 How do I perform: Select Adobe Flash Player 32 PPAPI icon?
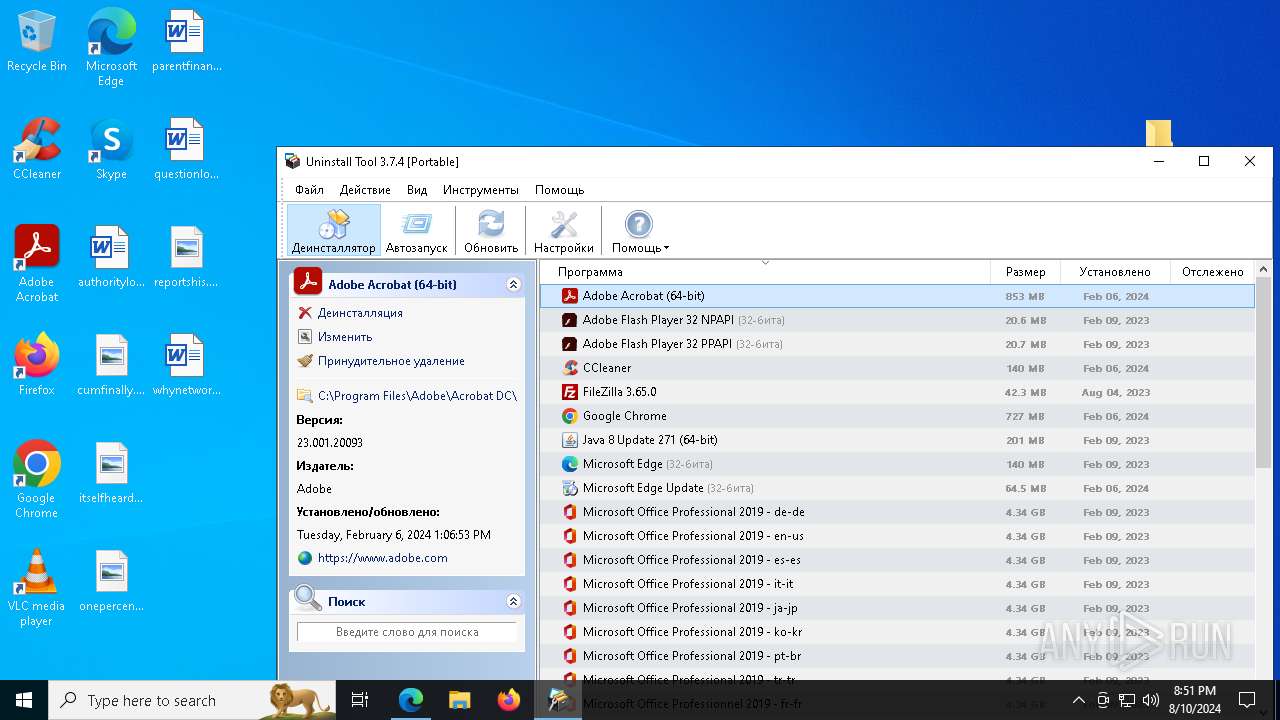click(570, 344)
